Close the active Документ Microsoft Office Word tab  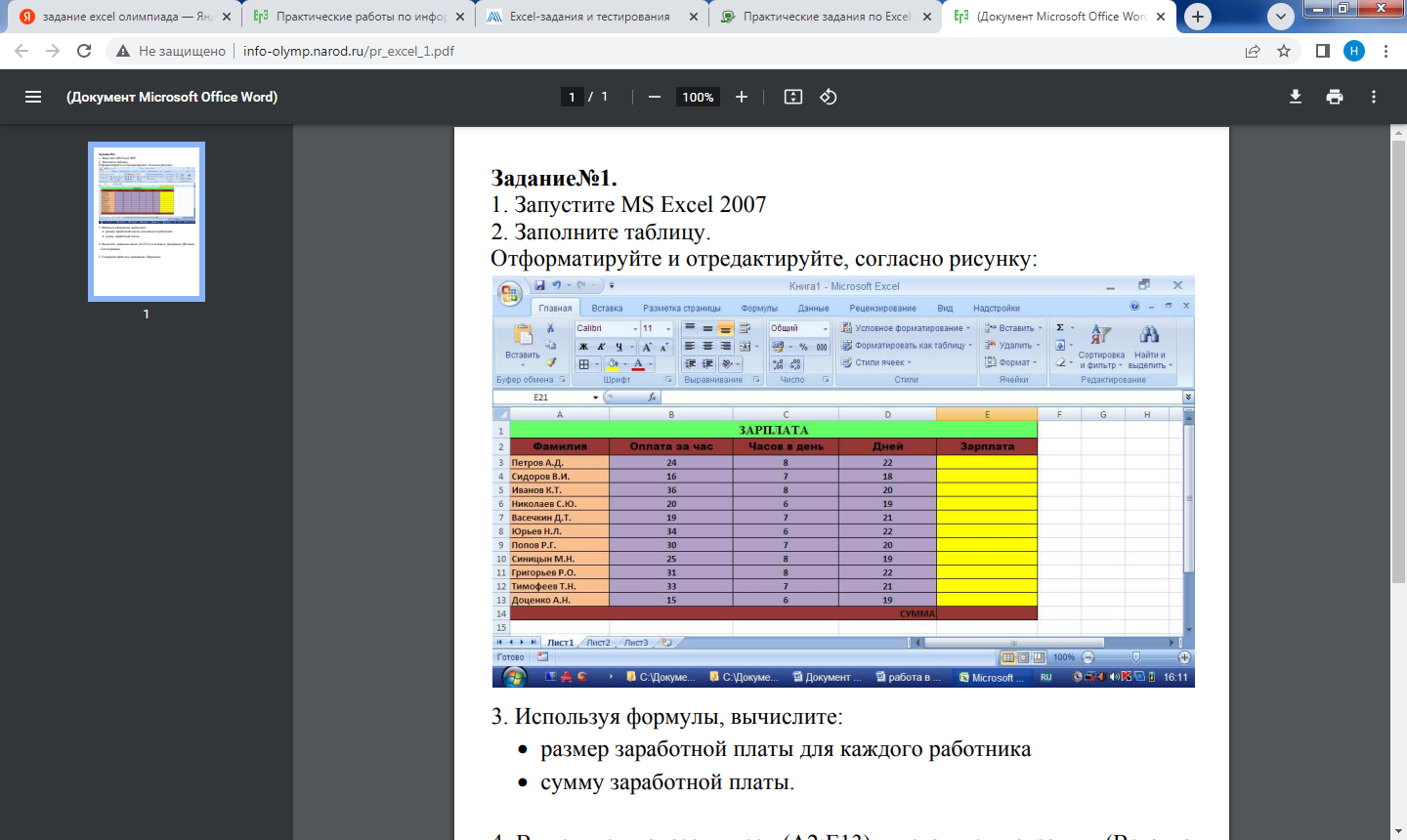[1161, 17]
